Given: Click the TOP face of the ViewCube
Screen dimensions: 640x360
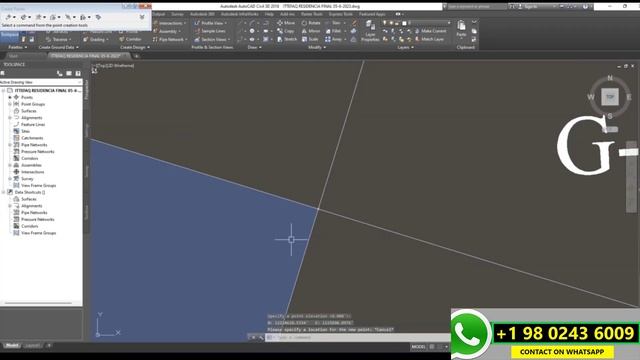Looking at the screenshot, I should (x=610, y=97).
